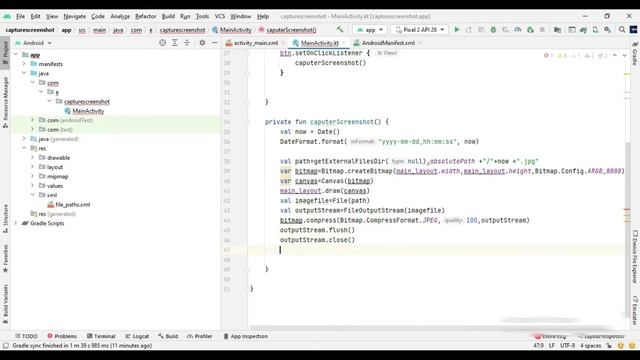Open Device File Explorer side tab
The width and height of the screenshot is (640, 360).
[635, 257]
